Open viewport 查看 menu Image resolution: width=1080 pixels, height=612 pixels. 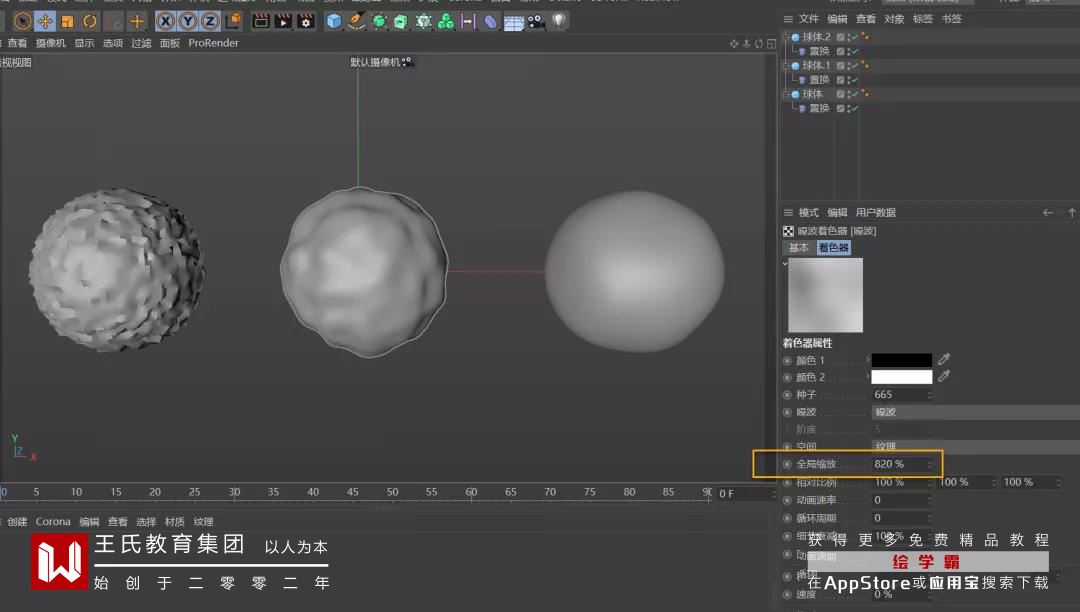pos(17,43)
